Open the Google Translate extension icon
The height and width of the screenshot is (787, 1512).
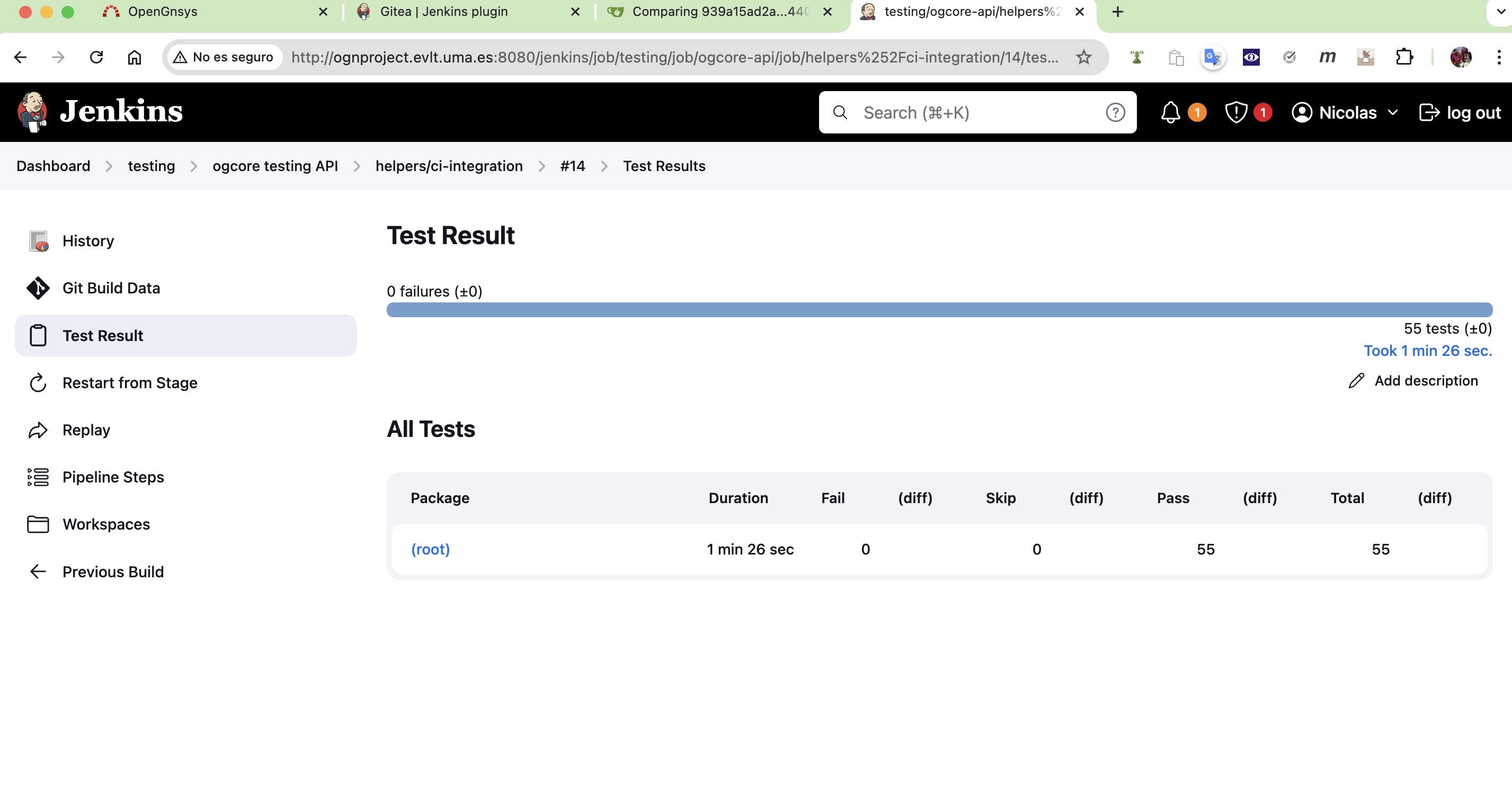[x=1213, y=58]
